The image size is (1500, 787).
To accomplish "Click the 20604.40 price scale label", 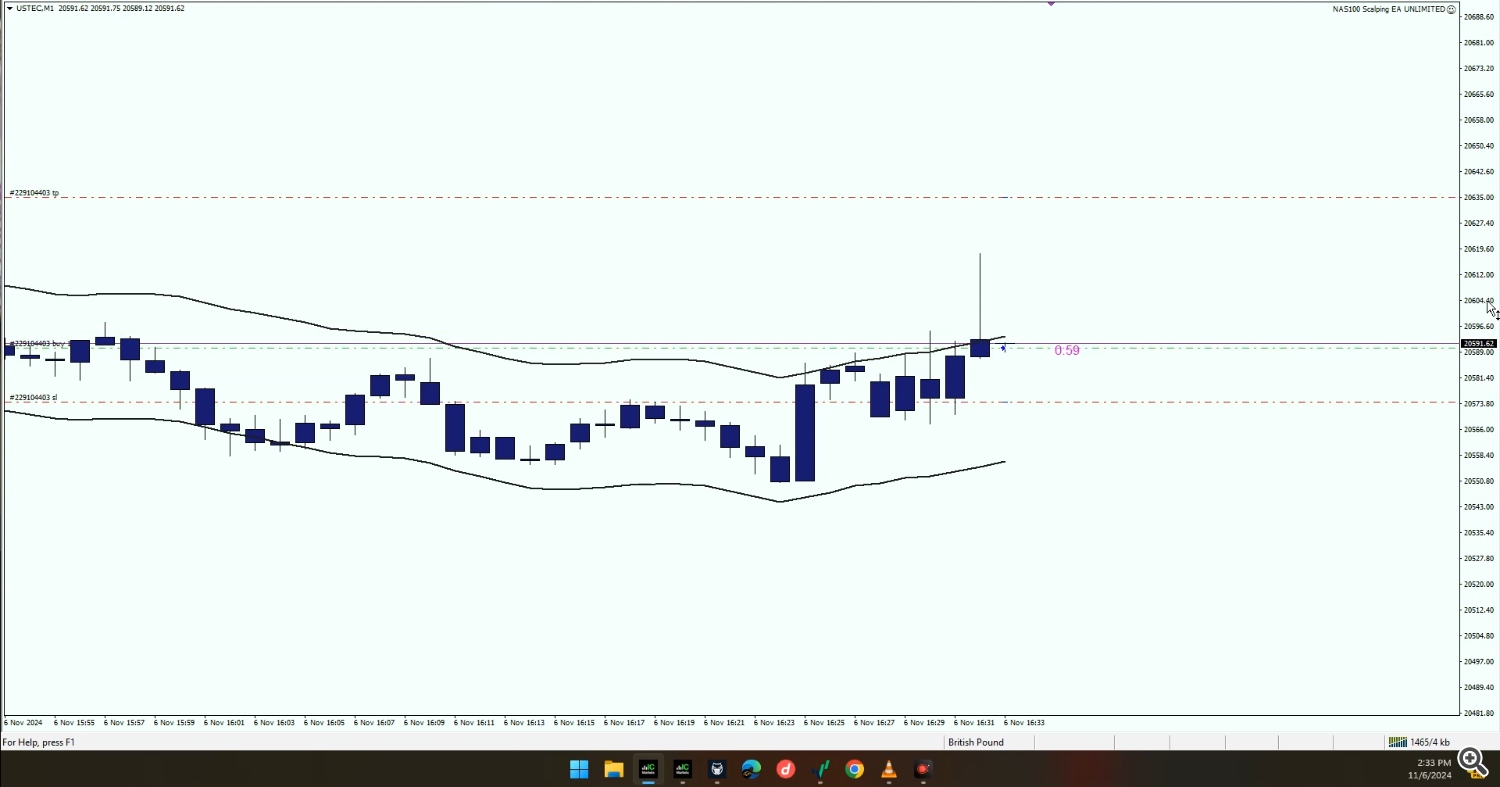I will pyautogui.click(x=1479, y=301).
